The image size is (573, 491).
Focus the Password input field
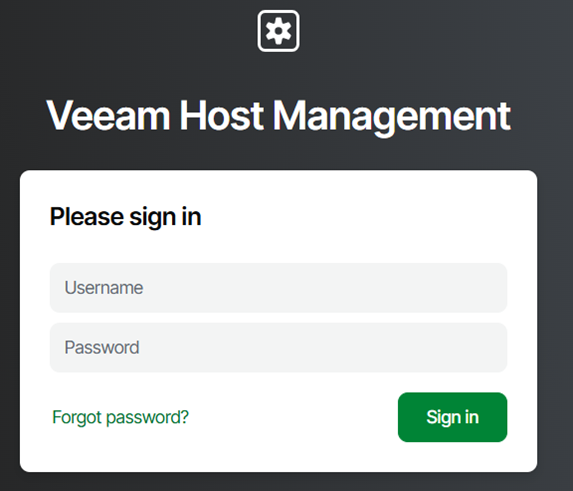point(278,347)
